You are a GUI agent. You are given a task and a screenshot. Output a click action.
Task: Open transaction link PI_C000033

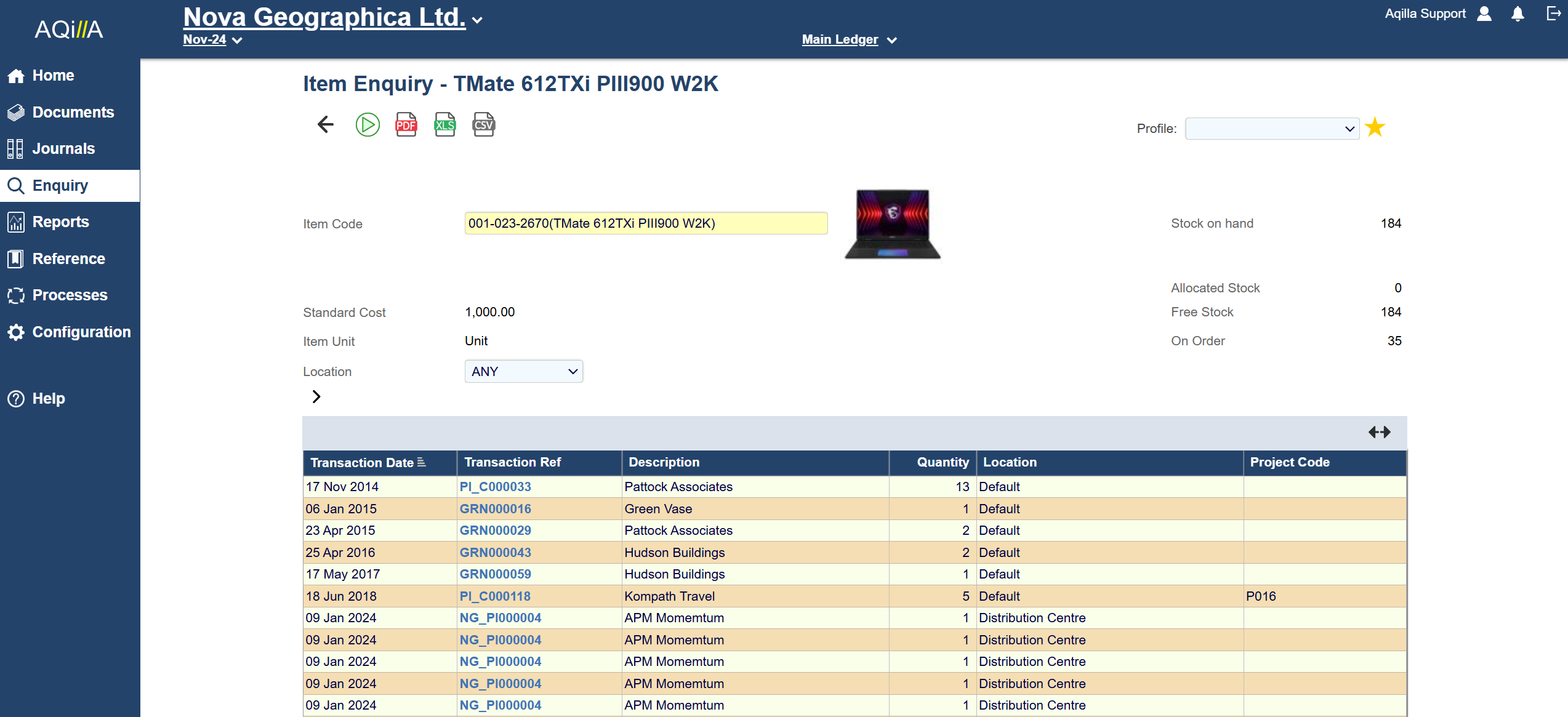(495, 487)
